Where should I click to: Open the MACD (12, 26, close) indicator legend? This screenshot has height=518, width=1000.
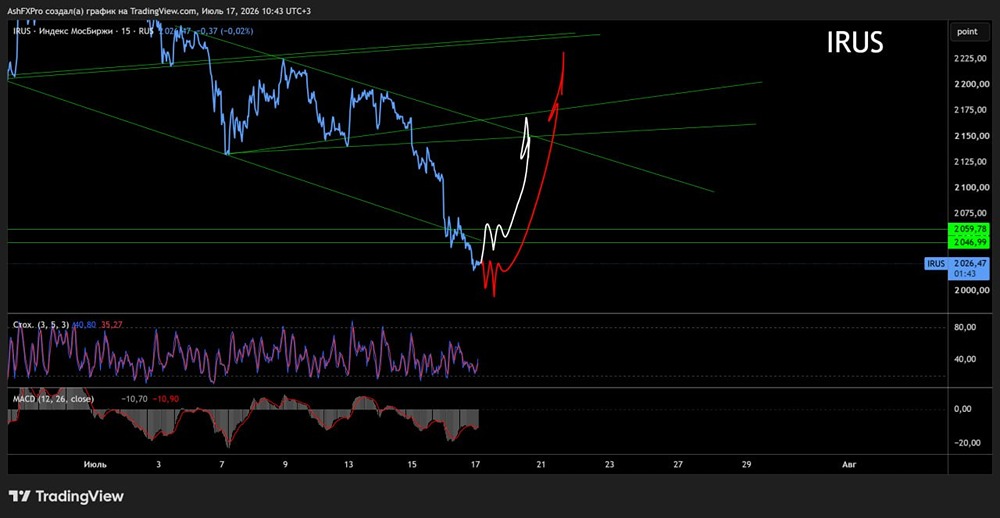(53, 399)
